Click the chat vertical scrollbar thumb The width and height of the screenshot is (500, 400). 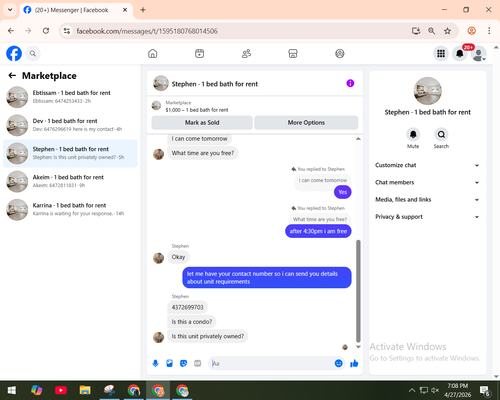(x=358, y=291)
